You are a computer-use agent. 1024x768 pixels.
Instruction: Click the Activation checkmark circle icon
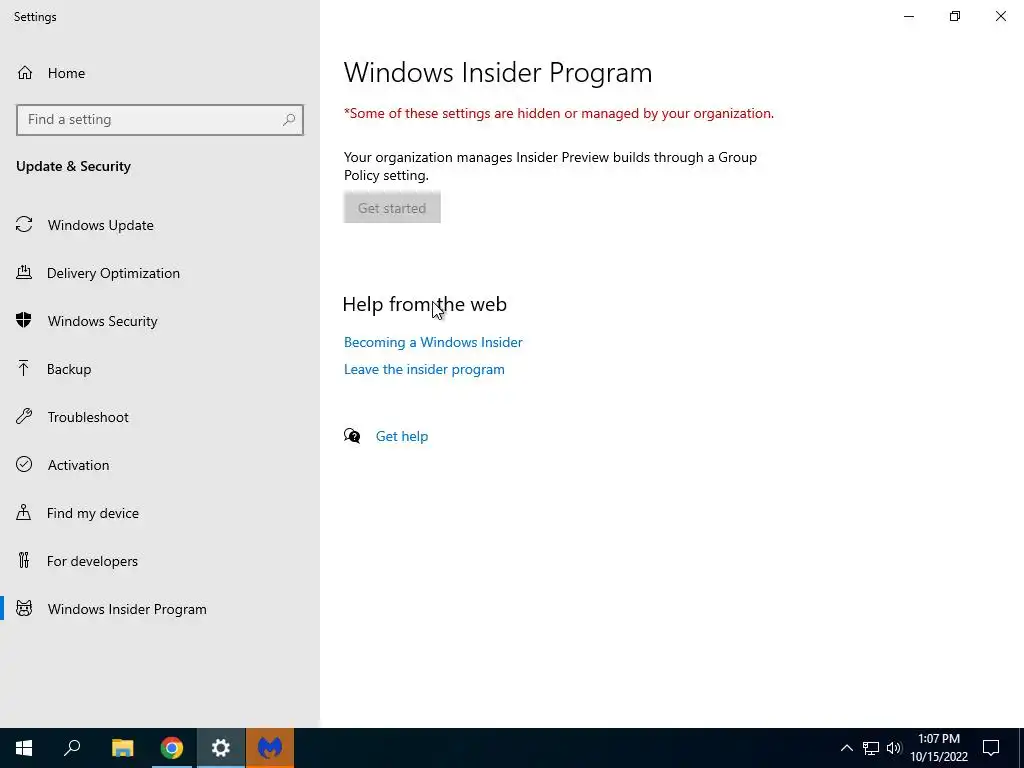(24, 464)
